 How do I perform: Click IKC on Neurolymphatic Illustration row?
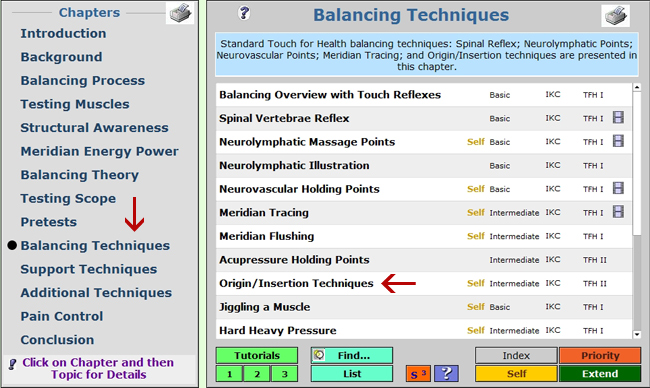(x=553, y=165)
